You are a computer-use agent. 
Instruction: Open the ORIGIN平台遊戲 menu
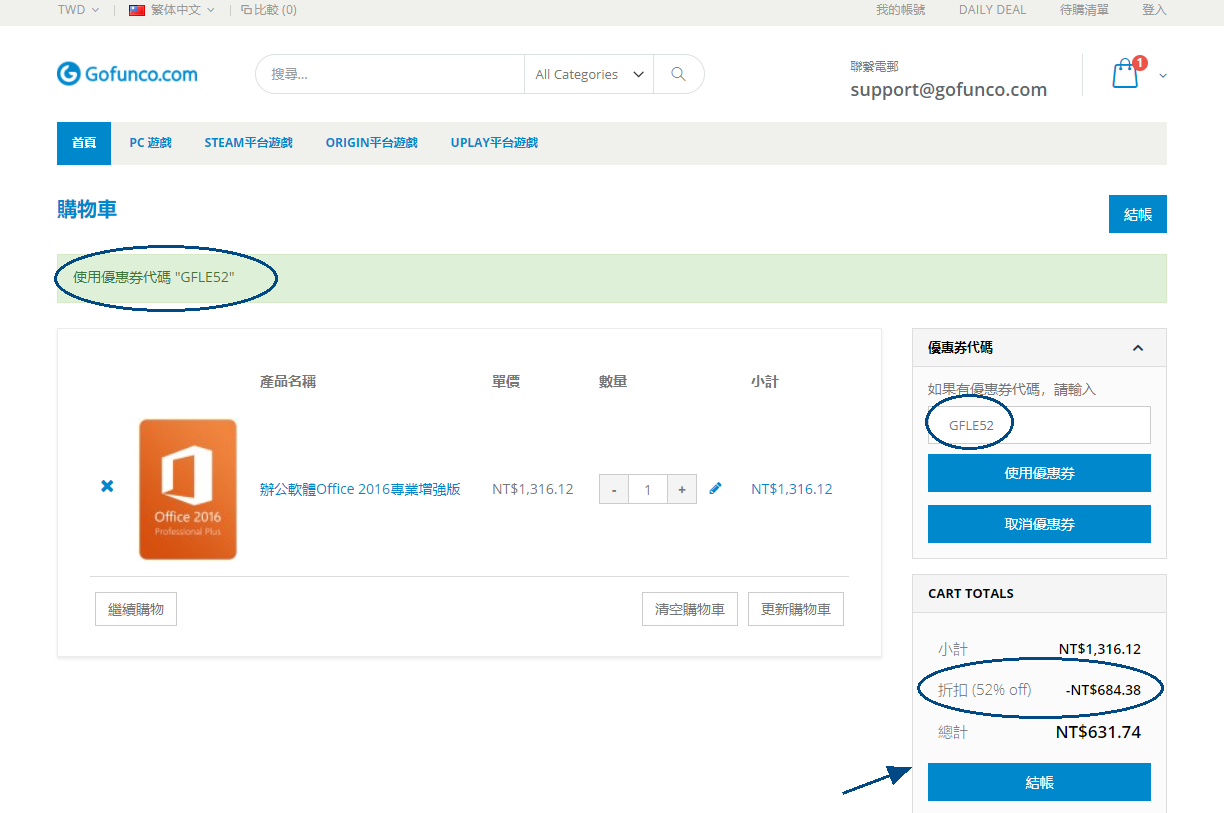(371, 143)
